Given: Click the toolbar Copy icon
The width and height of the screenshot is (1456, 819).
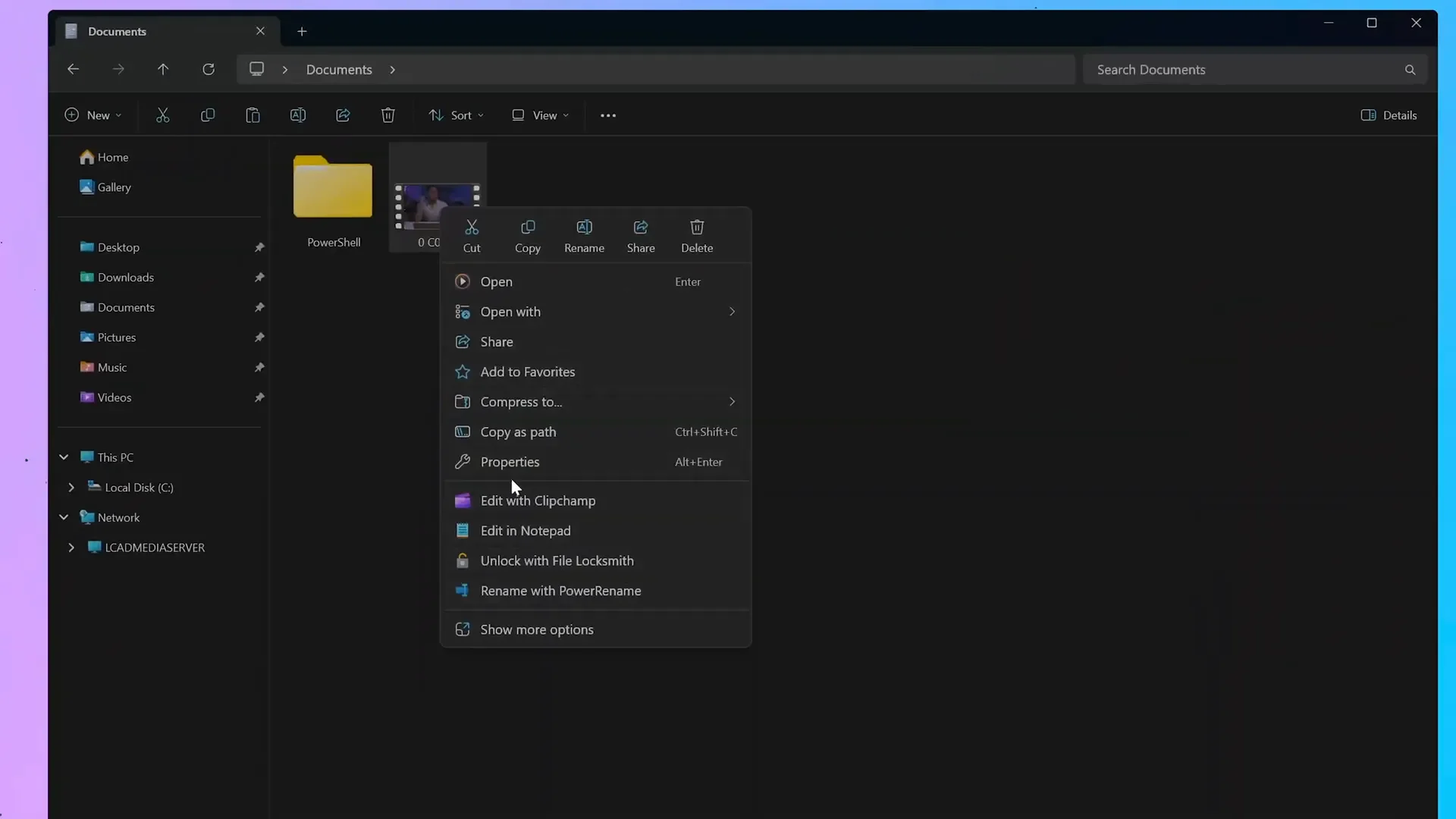Looking at the screenshot, I should 208,115.
